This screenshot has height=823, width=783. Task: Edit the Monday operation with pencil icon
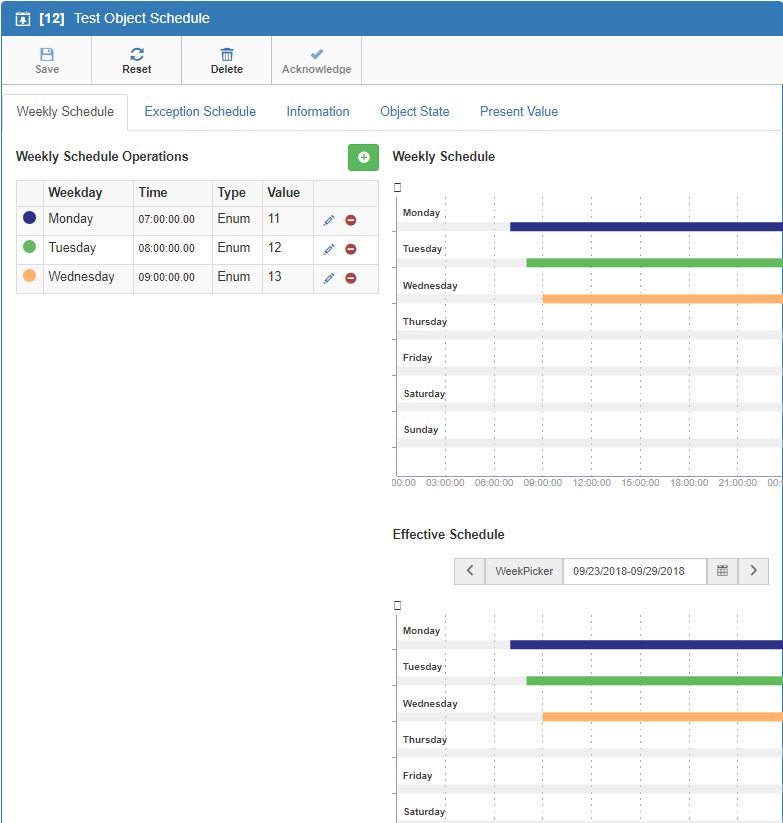coord(329,220)
